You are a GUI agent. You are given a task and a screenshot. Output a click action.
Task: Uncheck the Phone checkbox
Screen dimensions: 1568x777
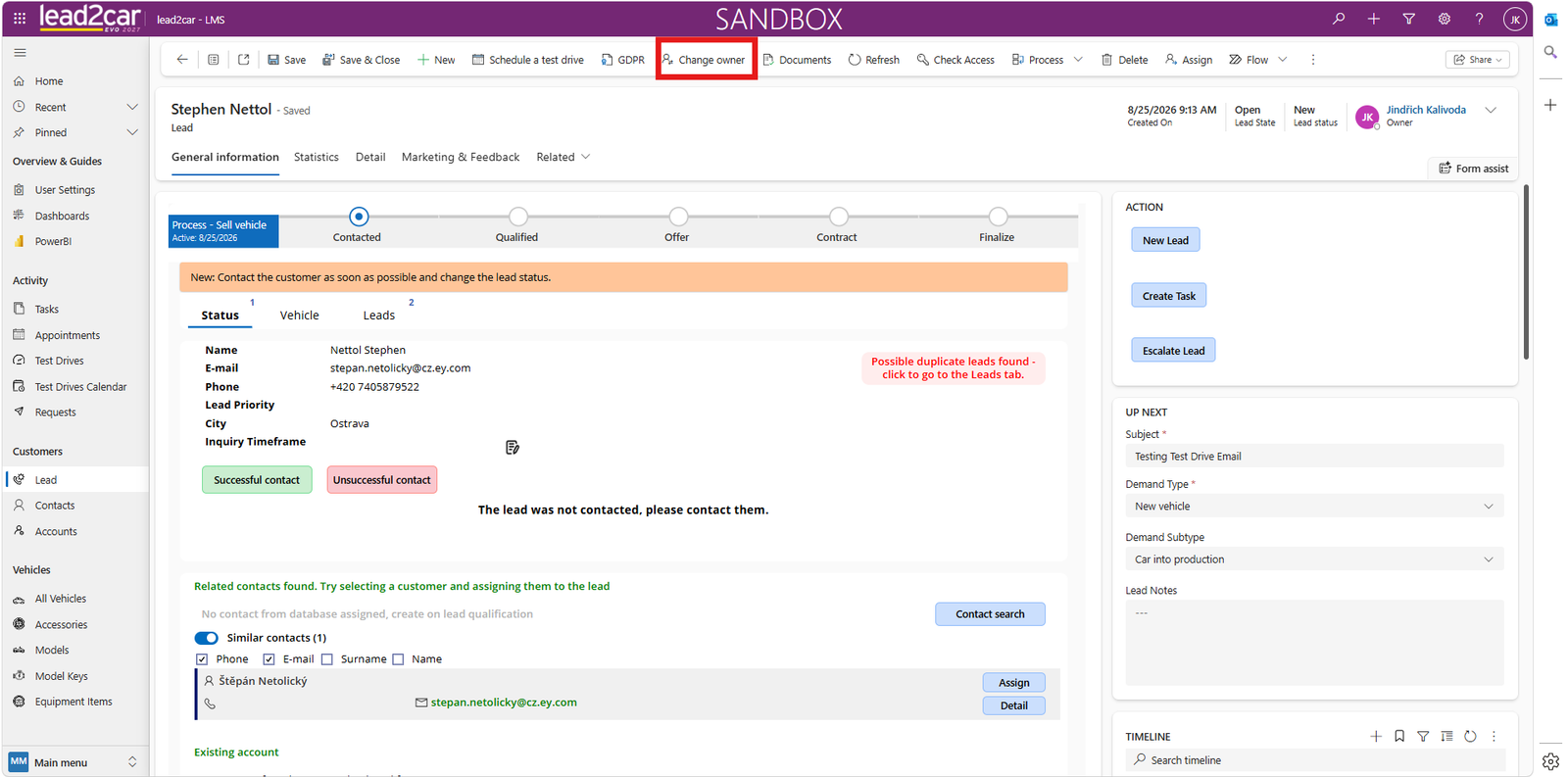(202, 659)
